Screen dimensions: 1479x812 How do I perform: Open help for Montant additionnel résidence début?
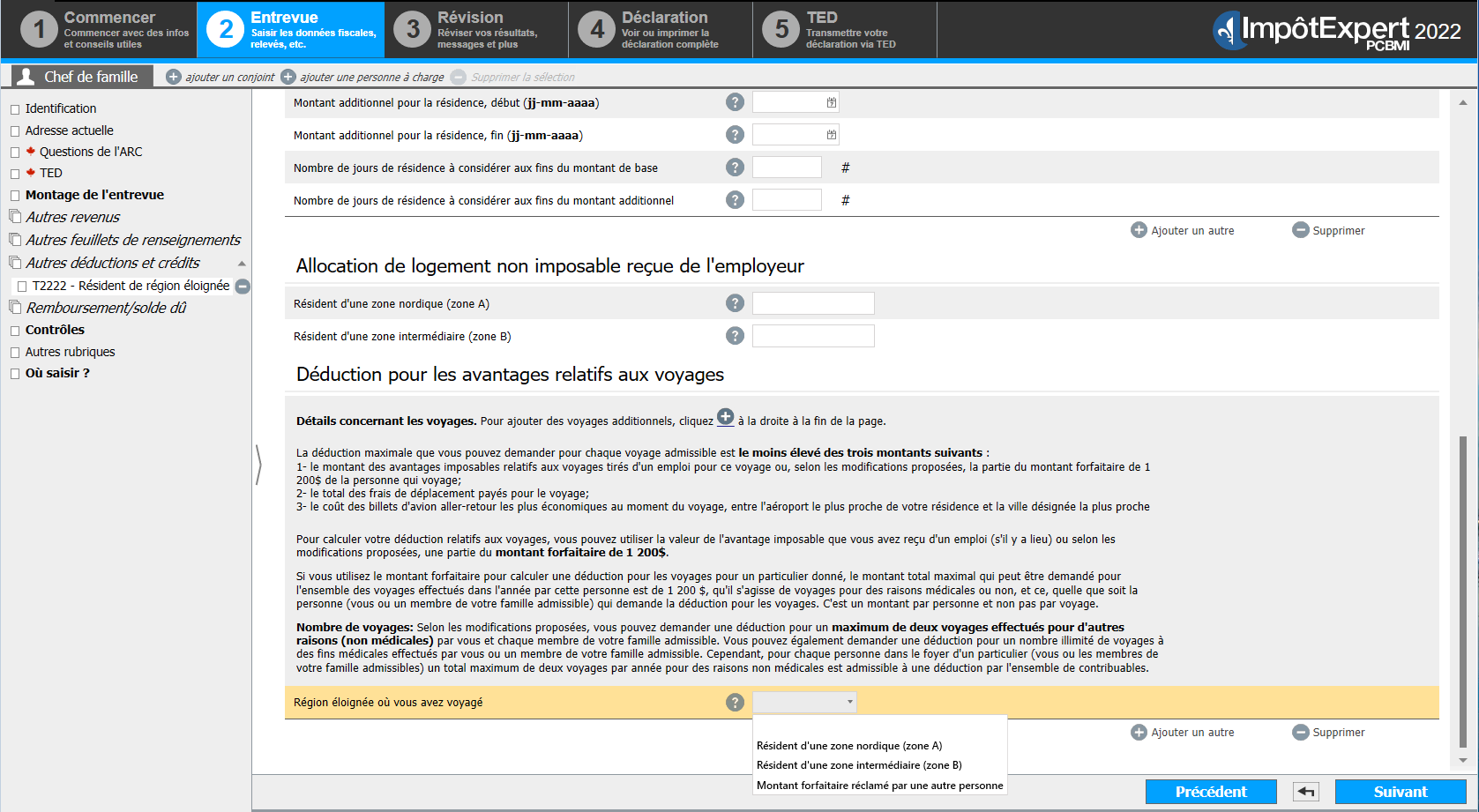tap(735, 102)
